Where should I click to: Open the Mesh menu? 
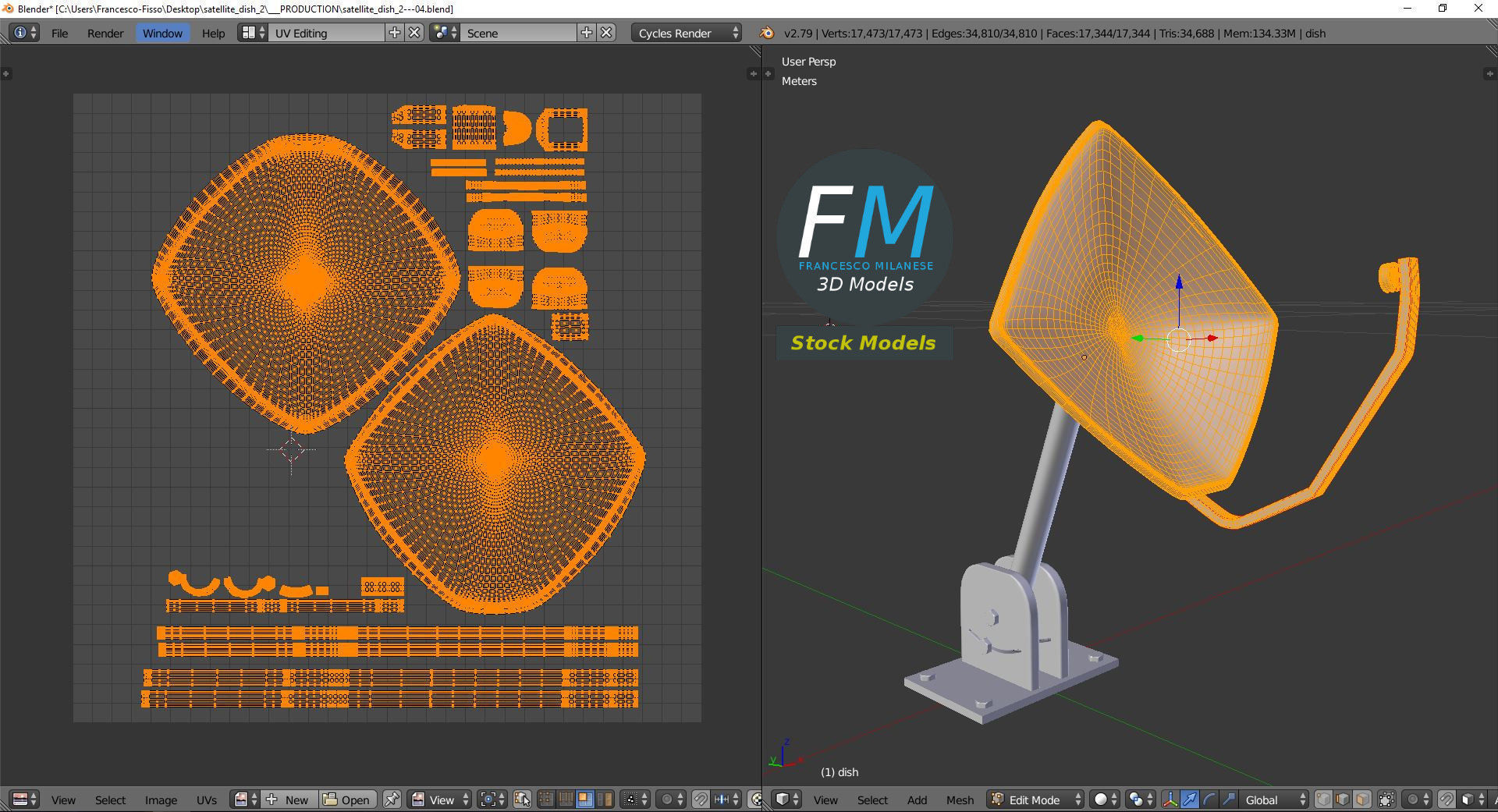coord(960,800)
